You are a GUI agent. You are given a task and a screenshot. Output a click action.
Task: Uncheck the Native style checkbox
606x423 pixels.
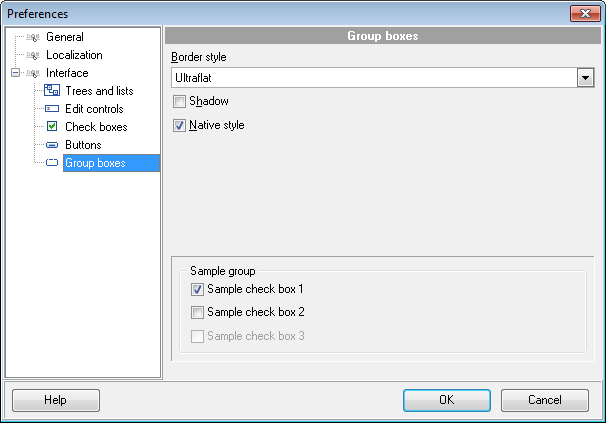point(180,126)
